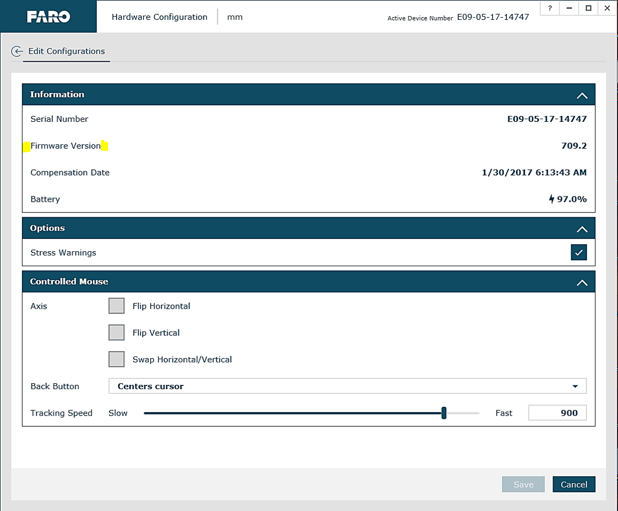Enable the Flip Horizontal checkbox
Image resolution: width=618 pixels, height=511 pixels.
pos(116,306)
